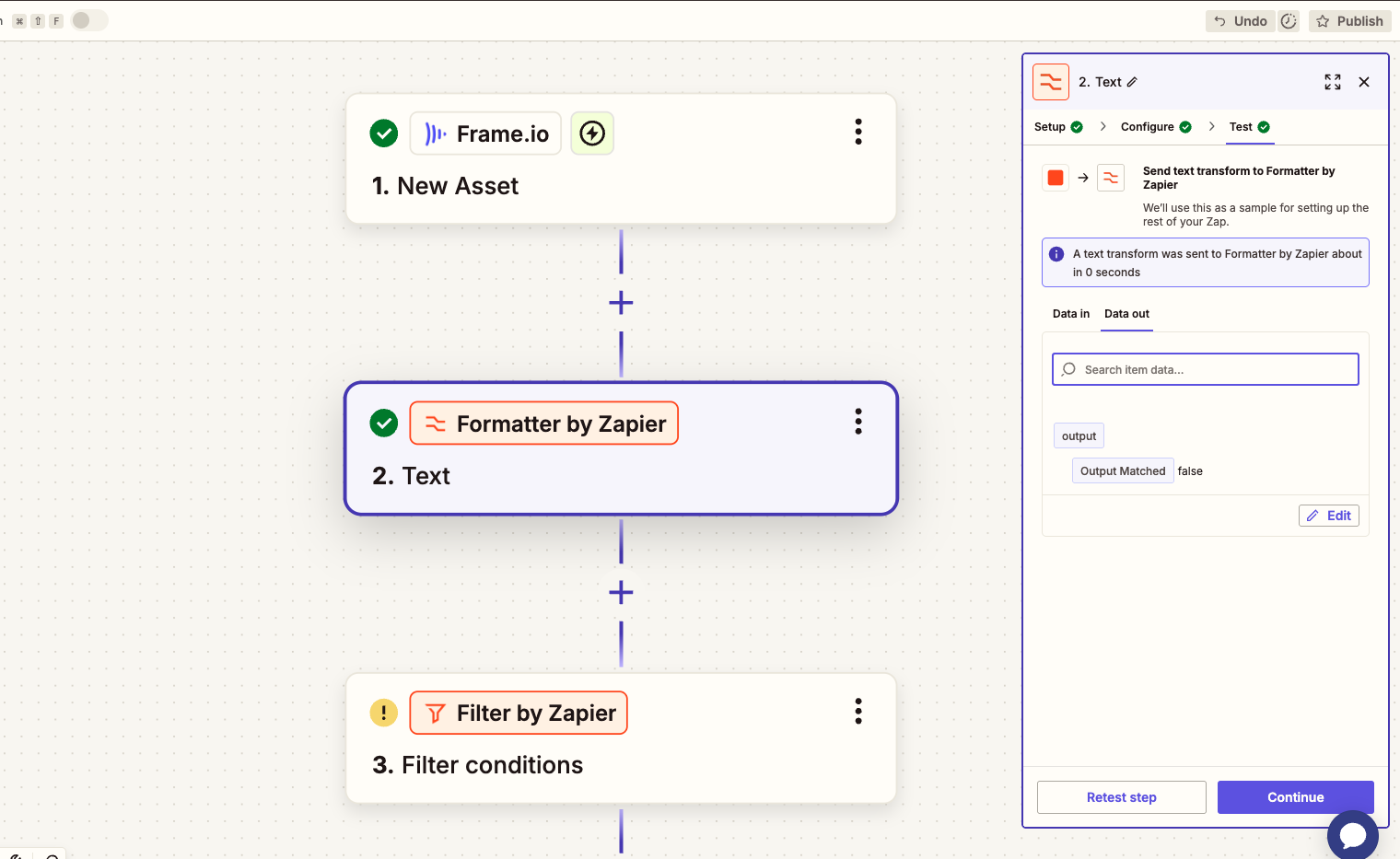Open the Filter conditions step menu

(858, 711)
